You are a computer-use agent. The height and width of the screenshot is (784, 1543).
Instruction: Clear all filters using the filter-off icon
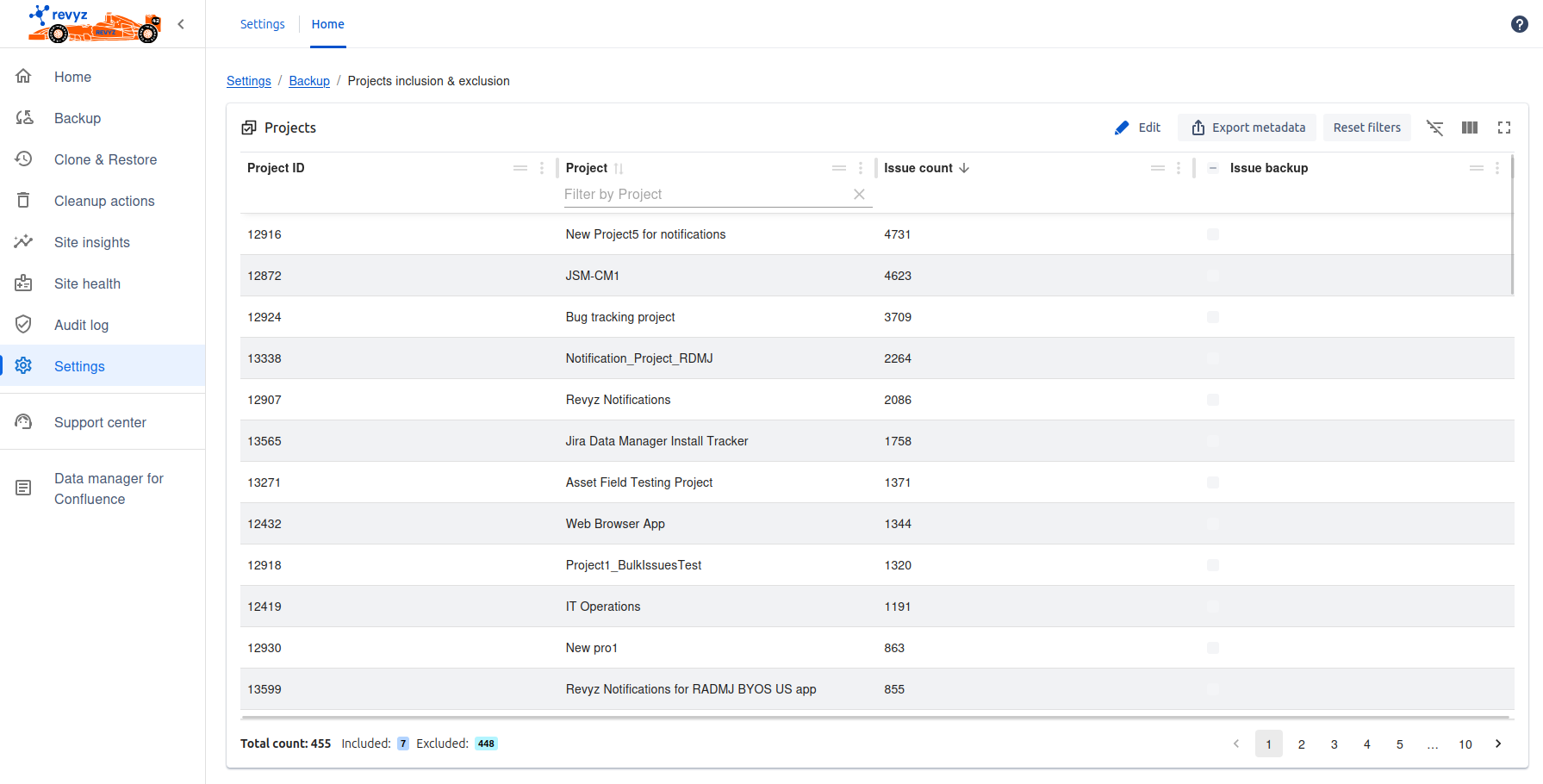(x=1434, y=128)
